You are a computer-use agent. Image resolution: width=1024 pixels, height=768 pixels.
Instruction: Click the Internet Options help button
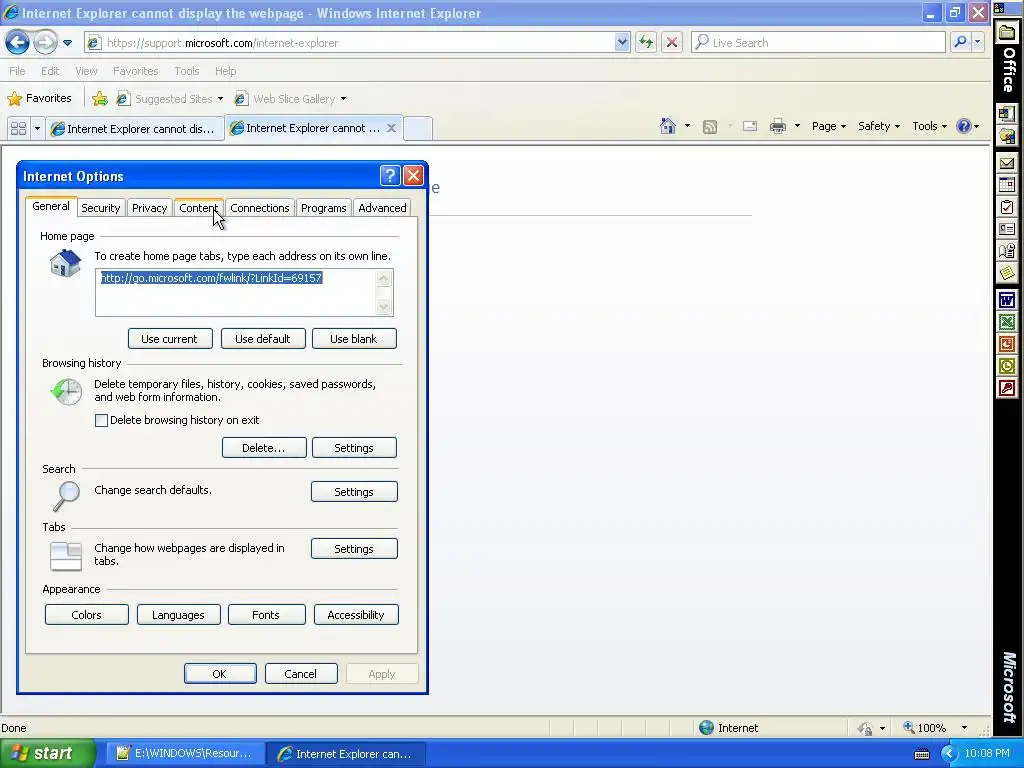coord(390,175)
